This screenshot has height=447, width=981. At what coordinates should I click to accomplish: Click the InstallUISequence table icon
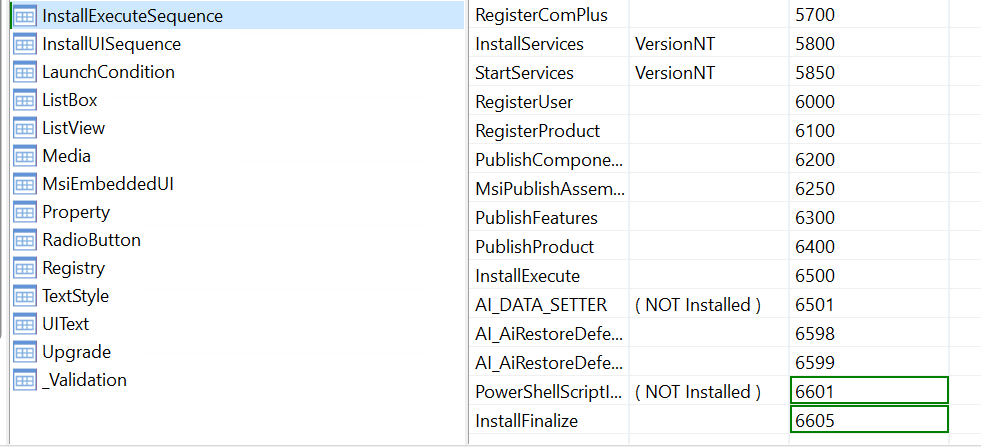pyautogui.click(x=25, y=44)
